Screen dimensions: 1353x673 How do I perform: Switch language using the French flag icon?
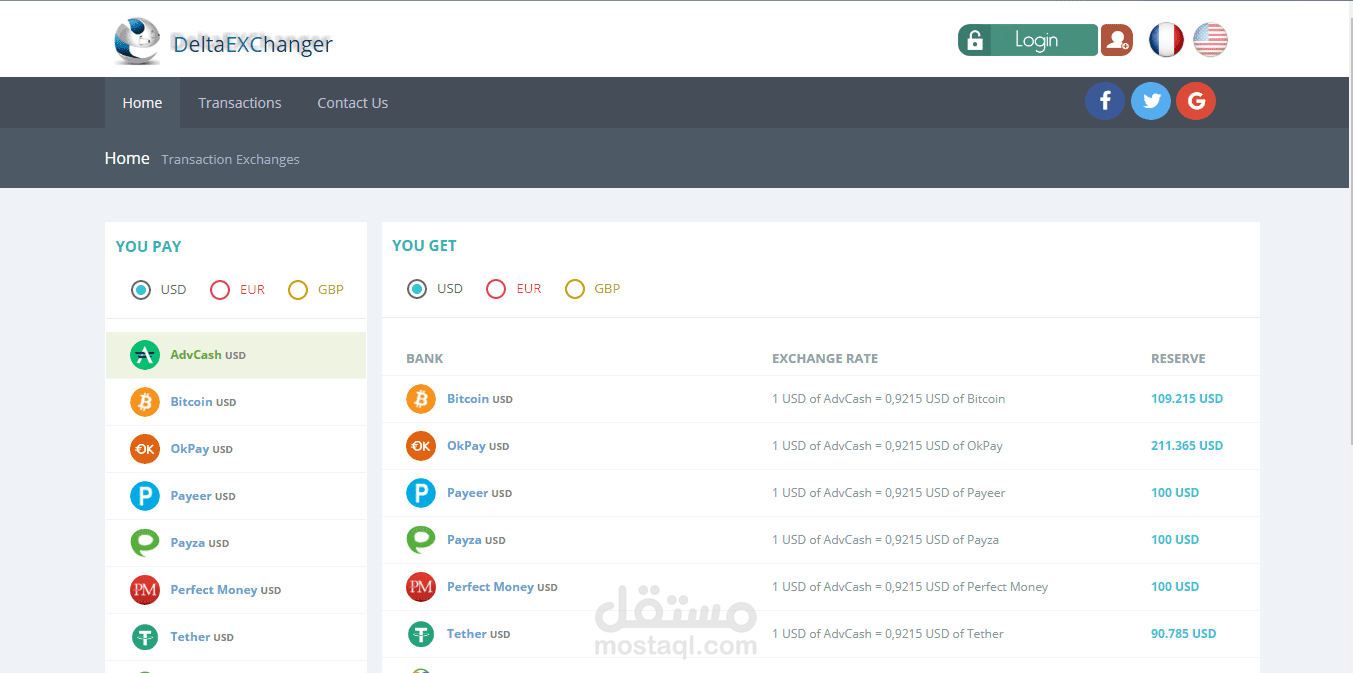pyautogui.click(x=1166, y=39)
